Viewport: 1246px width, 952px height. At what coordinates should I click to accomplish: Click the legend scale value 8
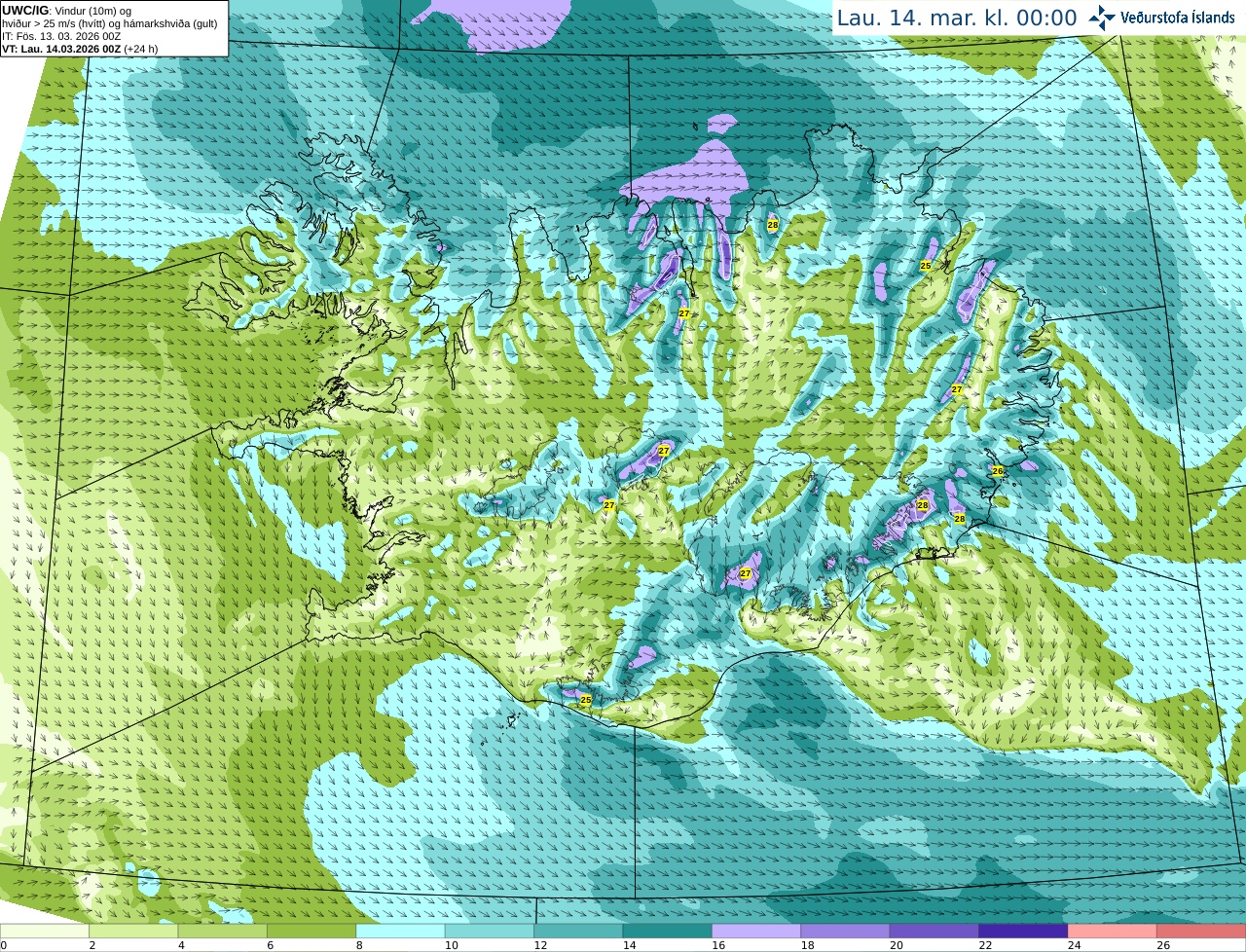click(359, 945)
